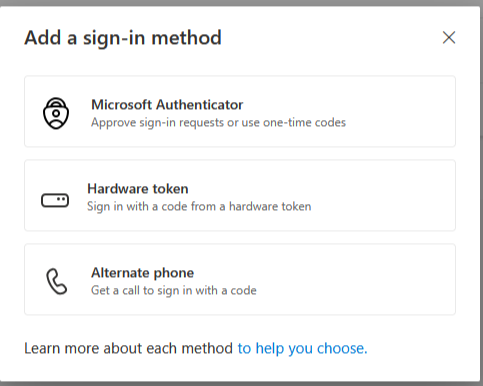Viewport: 483px width, 386px height.
Task: Select the Alternate phone title text
Action: pos(142,273)
